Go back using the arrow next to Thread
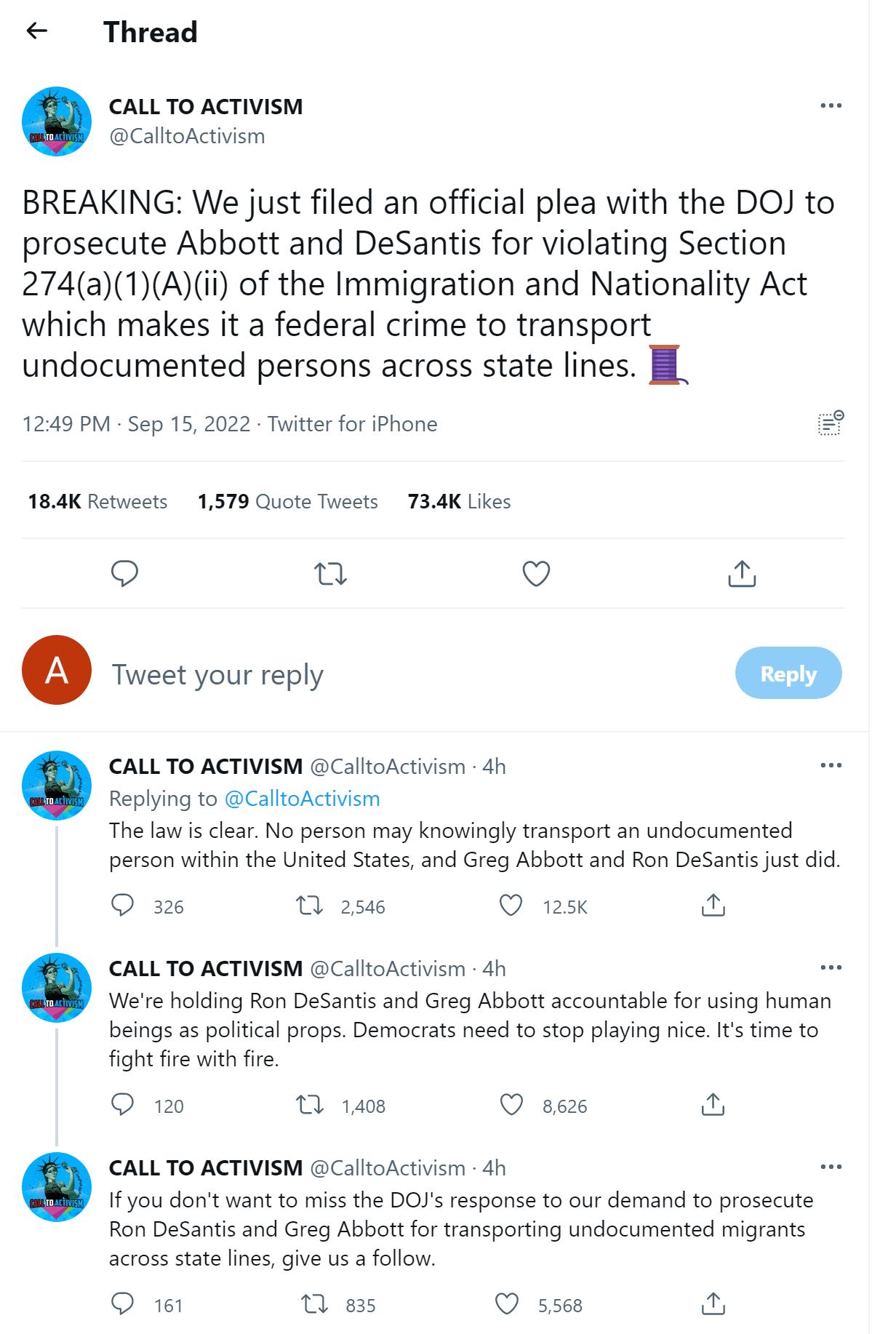Image resolution: width=896 pixels, height=1334 pixels. [38, 31]
